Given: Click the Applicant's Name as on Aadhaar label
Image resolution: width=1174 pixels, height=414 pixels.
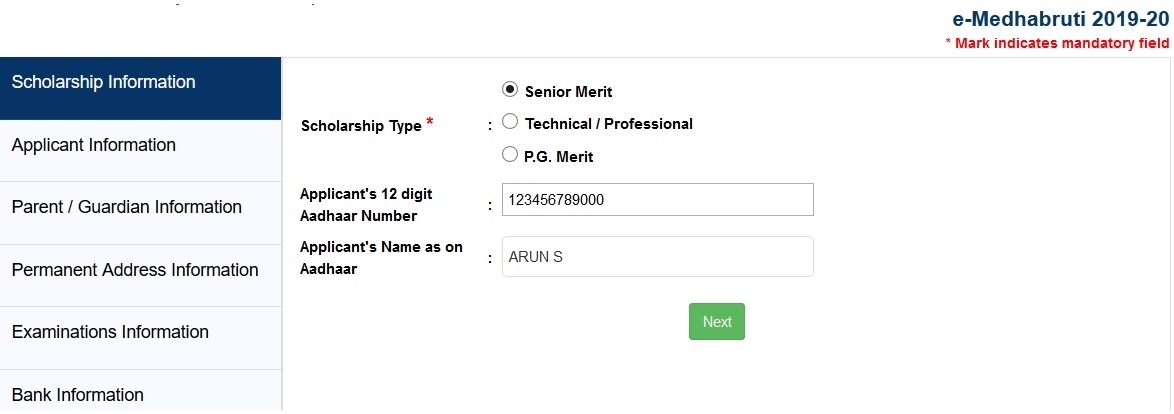Looking at the screenshot, I should [381, 257].
